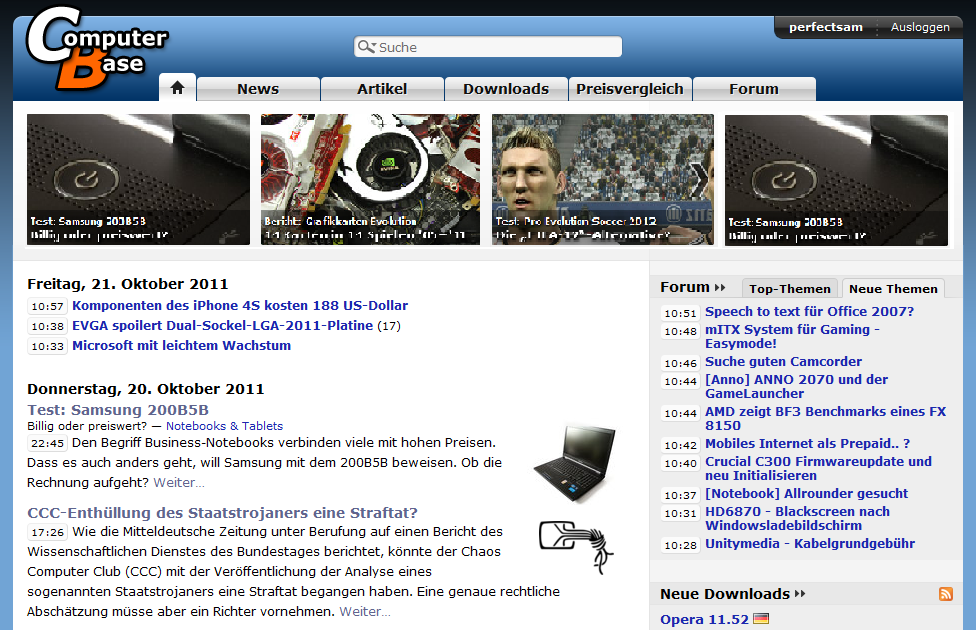This screenshot has width=976, height=630.
Task: Open the Forum navigation tab
Action: (x=754, y=89)
